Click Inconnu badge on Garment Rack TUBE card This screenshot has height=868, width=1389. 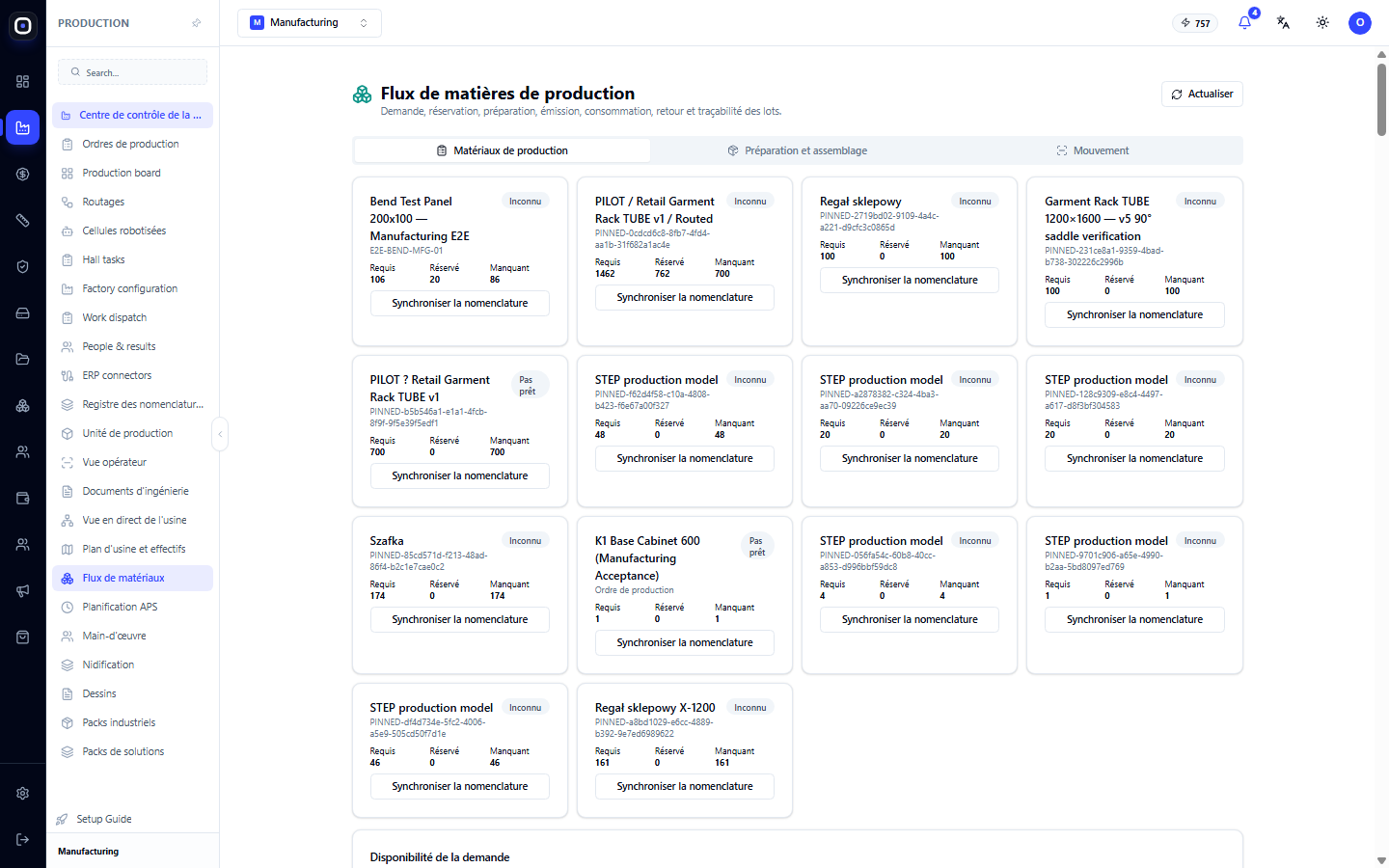[1200, 201]
